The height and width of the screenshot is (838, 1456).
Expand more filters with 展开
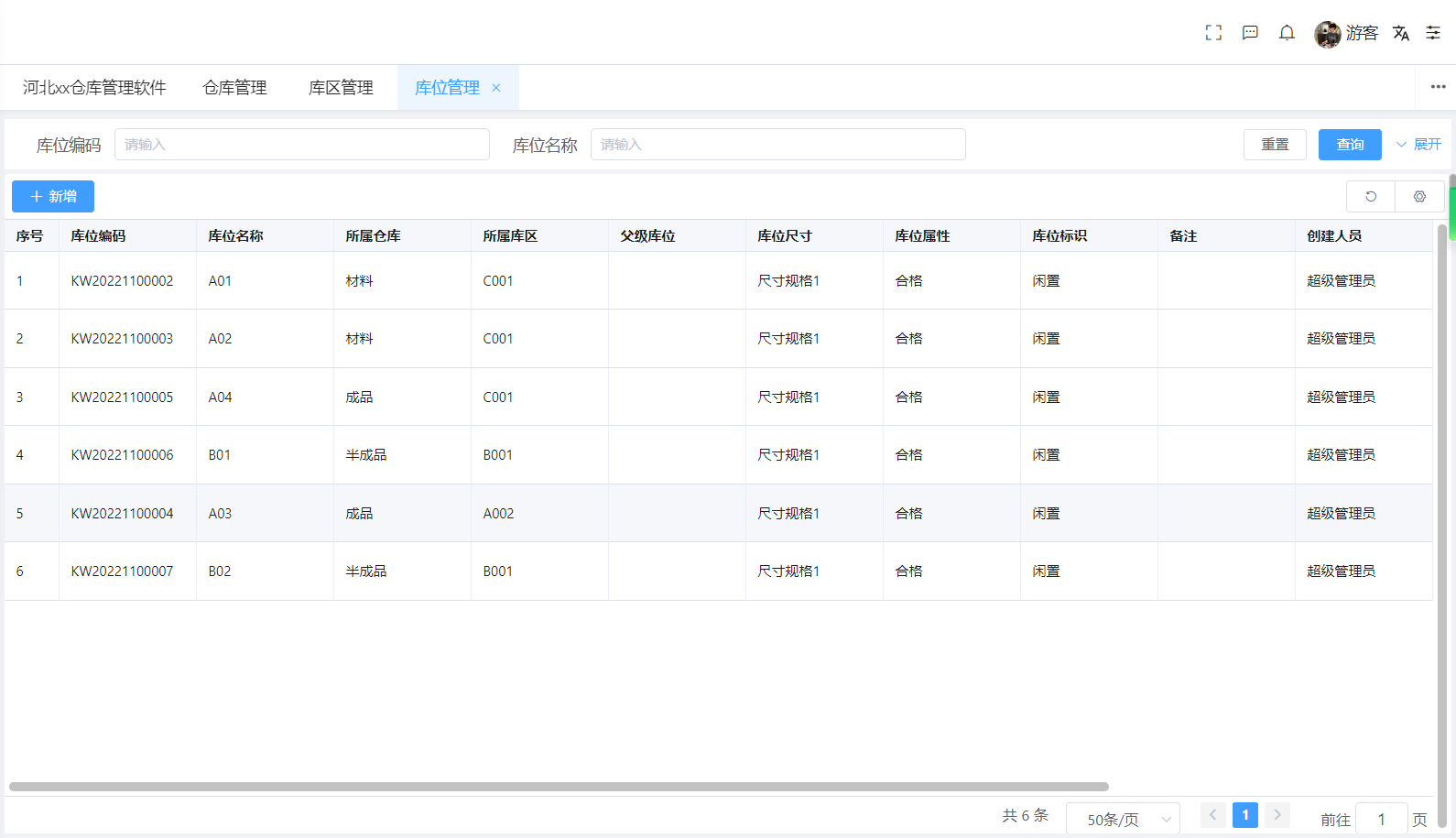click(x=1418, y=145)
